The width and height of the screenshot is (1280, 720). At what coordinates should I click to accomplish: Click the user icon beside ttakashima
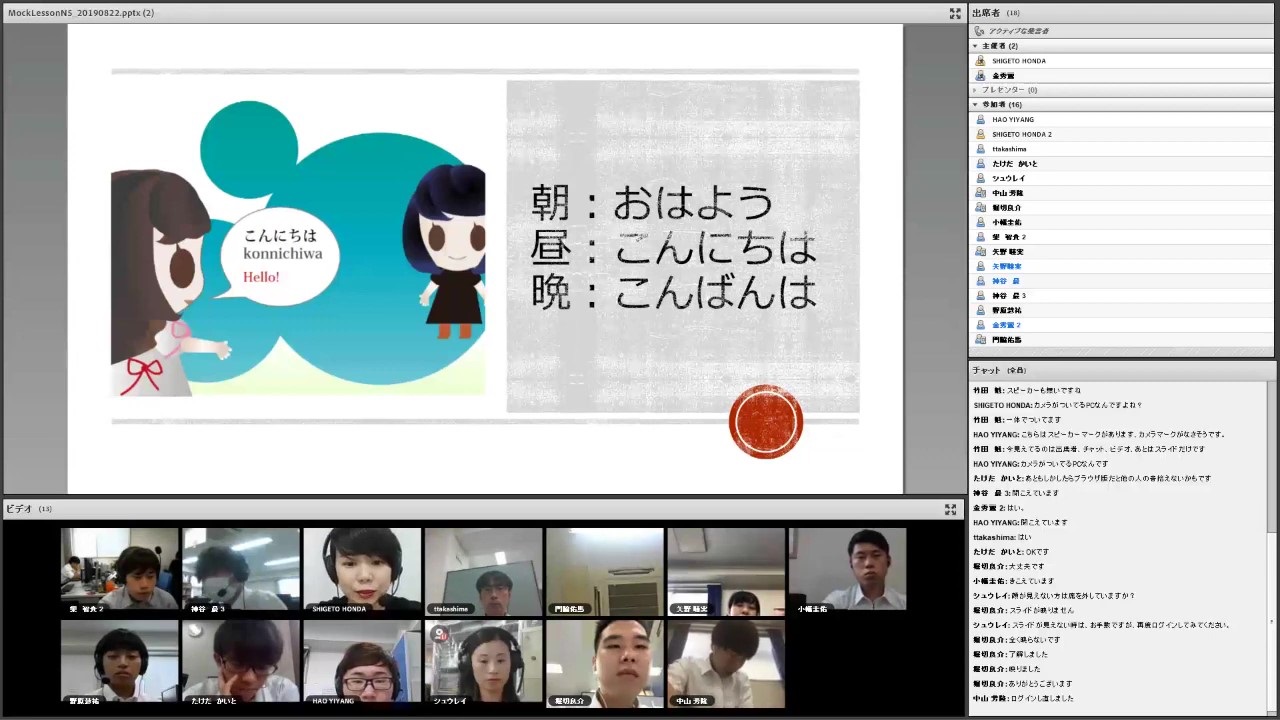coord(980,149)
